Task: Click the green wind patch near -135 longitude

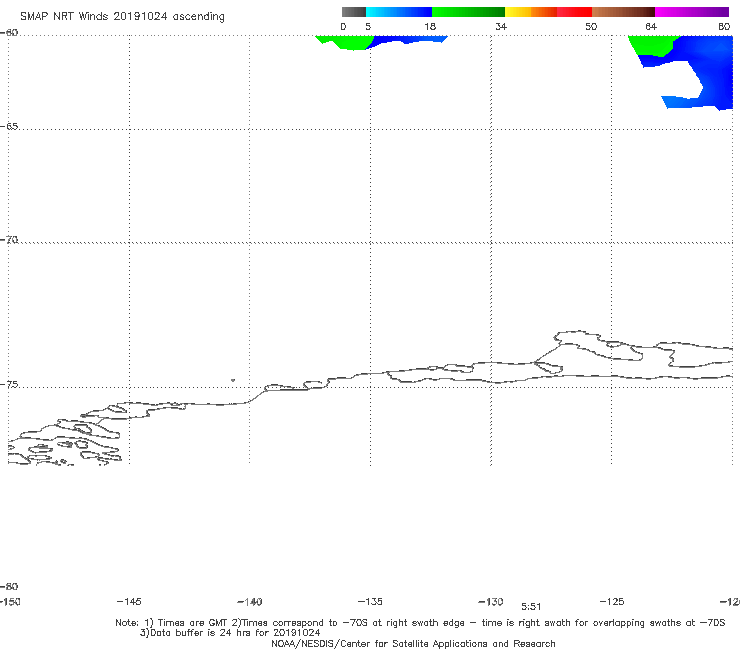Action: 347,42
